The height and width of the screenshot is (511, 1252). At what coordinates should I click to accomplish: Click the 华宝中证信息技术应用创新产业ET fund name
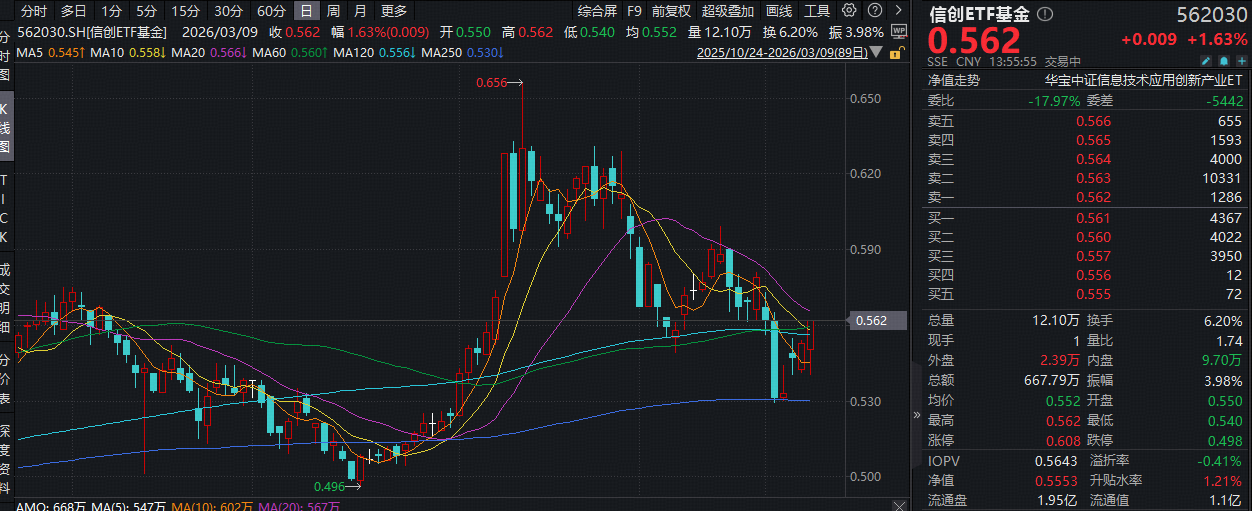point(1146,80)
